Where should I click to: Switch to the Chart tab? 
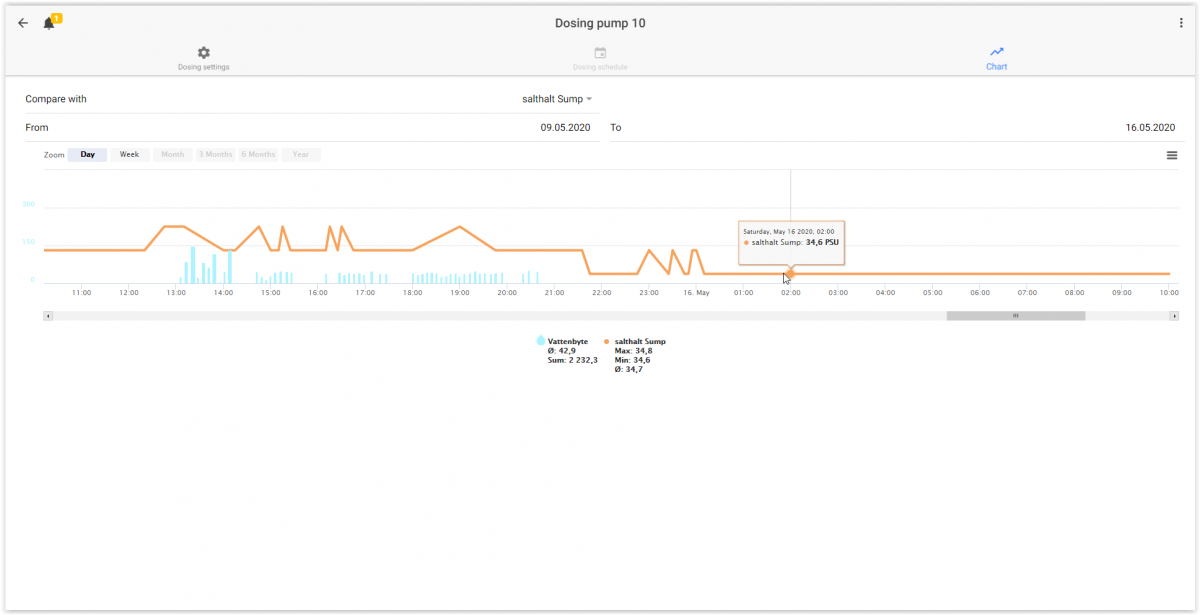tap(997, 58)
